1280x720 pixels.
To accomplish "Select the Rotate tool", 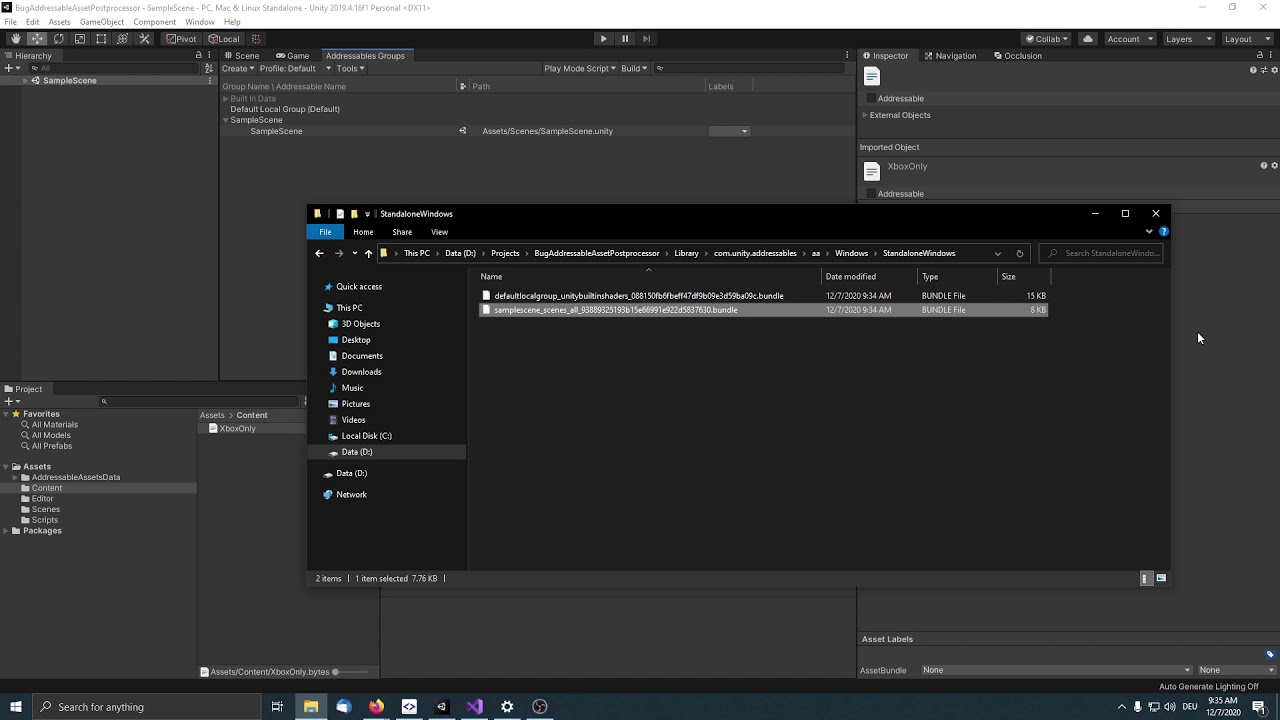I will (x=58, y=38).
